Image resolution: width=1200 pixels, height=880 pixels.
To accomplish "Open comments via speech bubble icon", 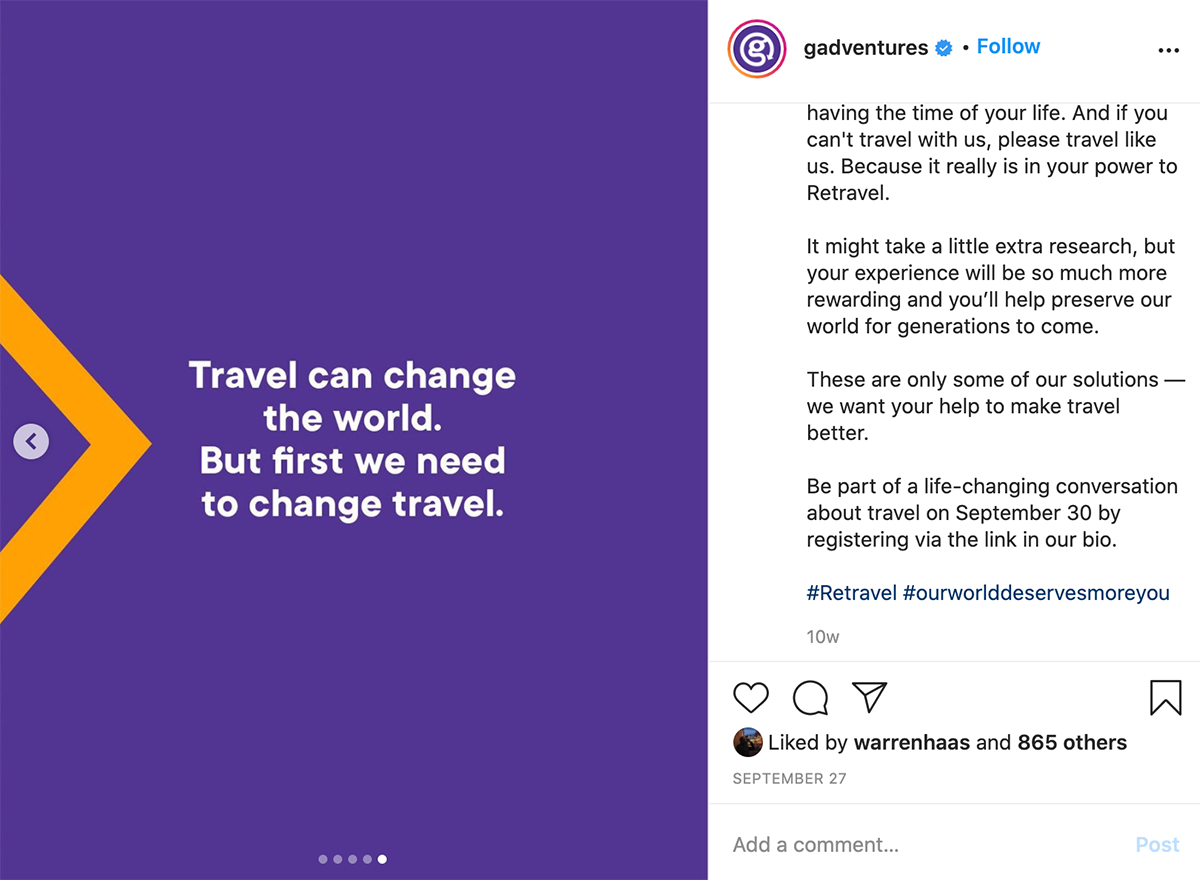I will click(x=810, y=698).
